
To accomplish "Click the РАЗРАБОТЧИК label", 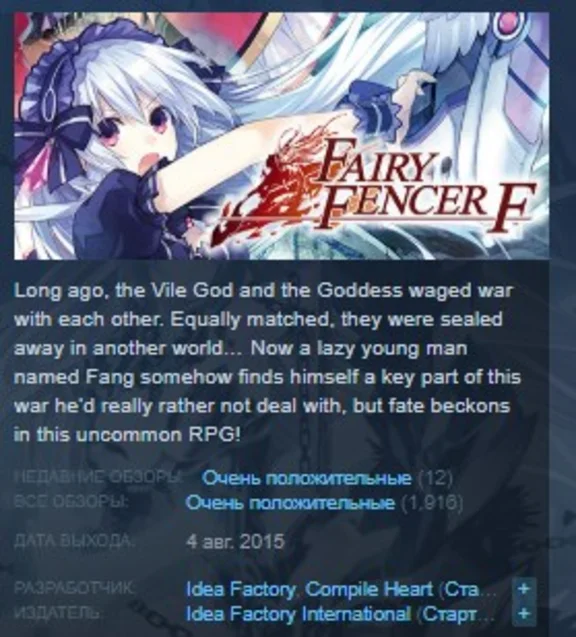I will [74, 587].
